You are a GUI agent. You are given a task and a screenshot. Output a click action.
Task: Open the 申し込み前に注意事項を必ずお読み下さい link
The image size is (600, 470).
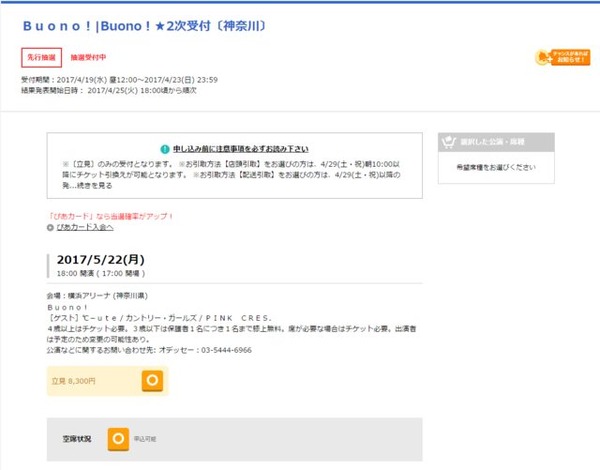(x=241, y=149)
